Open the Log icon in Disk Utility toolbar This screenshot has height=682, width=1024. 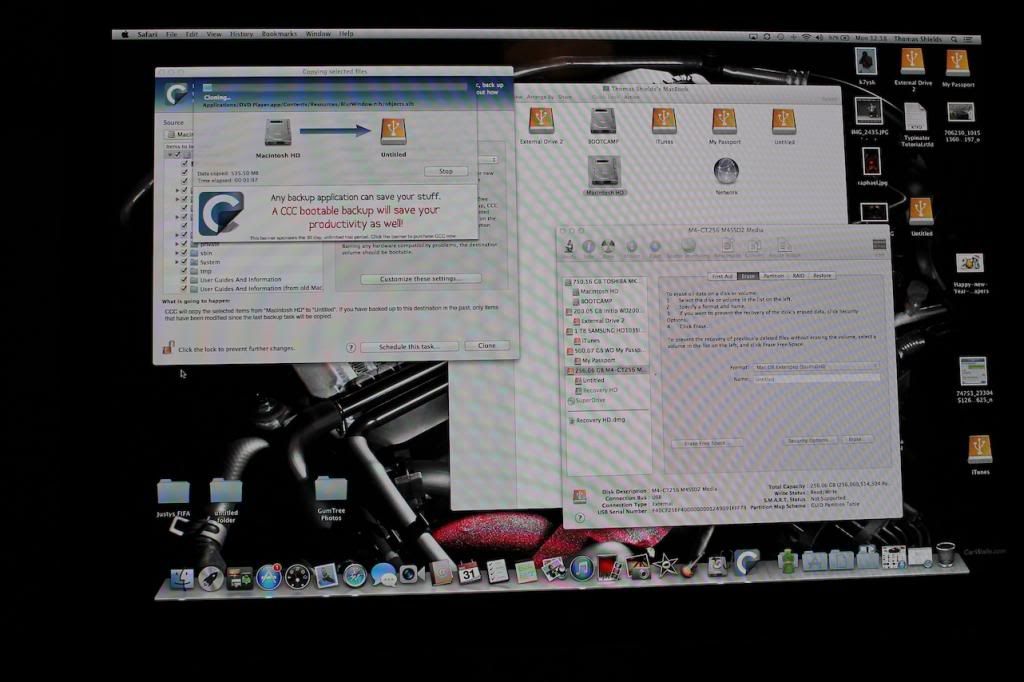pos(879,246)
